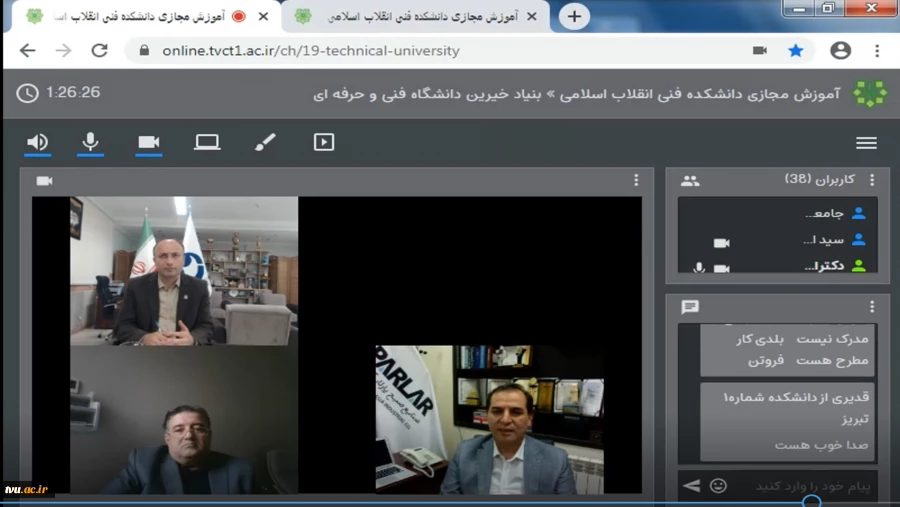Reload the page in the browser
Image resolution: width=900 pixels, height=507 pixels.
coord(99,50)
